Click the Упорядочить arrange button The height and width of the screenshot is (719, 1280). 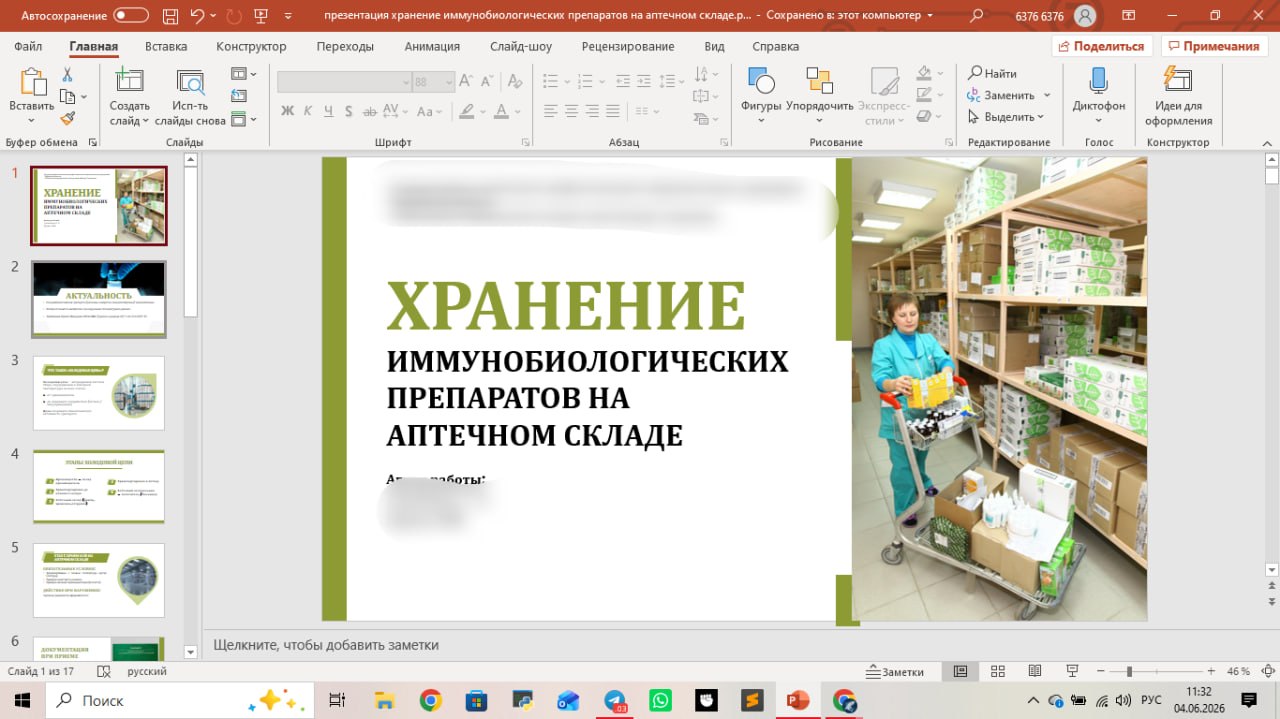tap(820, 95)
